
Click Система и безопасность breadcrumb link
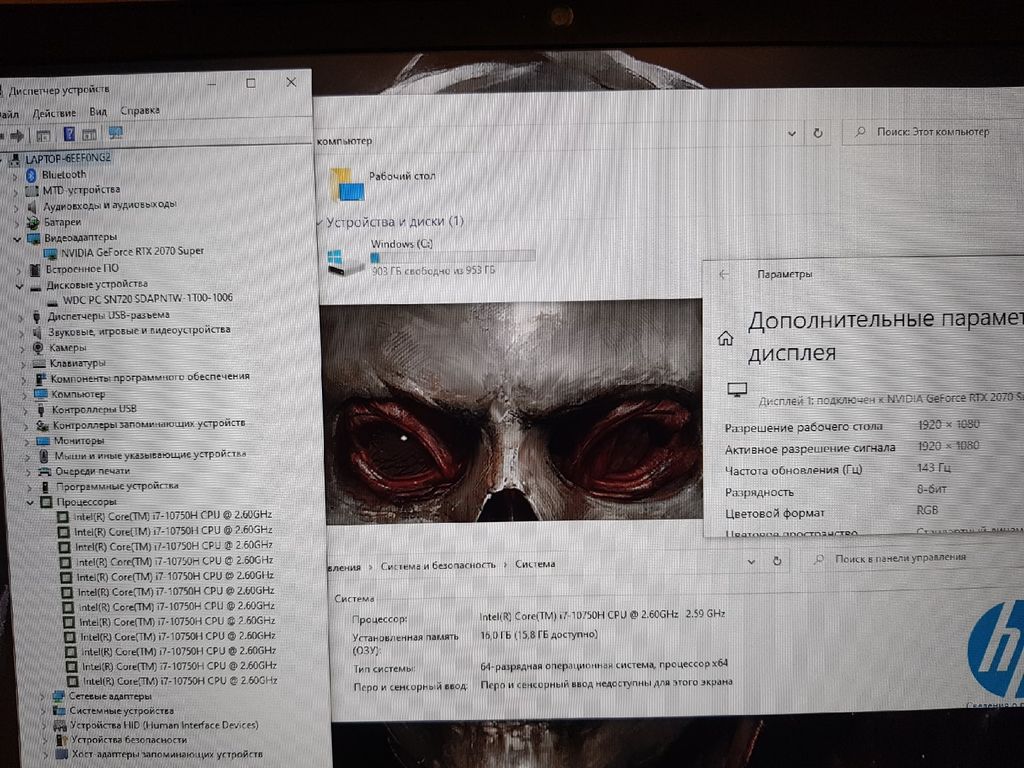pyautogui.click(x=437, y=565)
